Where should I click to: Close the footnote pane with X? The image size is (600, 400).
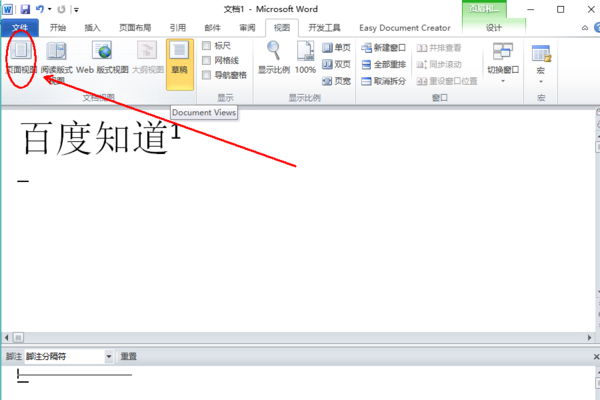click(x=596, y=357)
